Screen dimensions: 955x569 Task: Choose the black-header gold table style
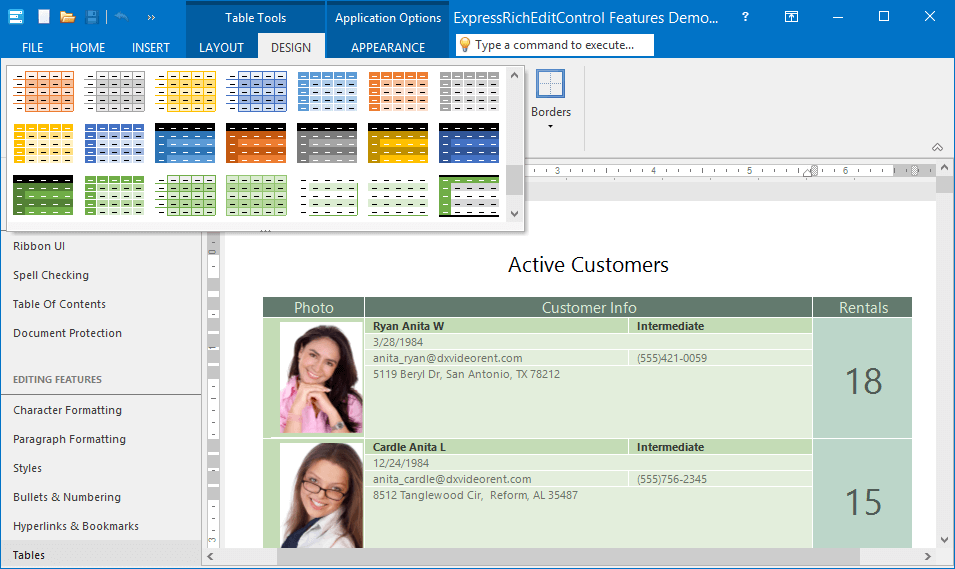398,143
